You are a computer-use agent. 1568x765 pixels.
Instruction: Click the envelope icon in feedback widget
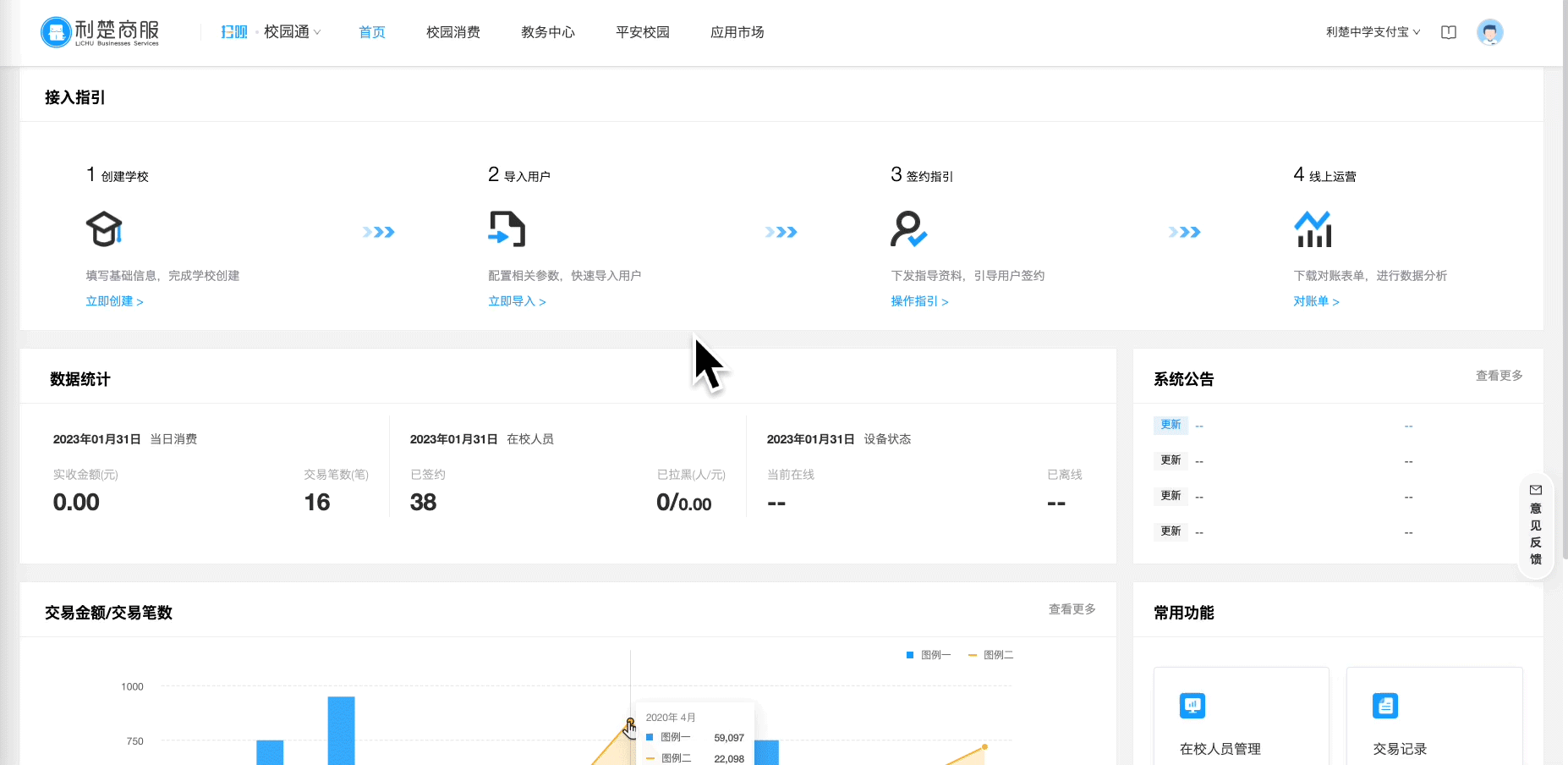point(1536,490)
